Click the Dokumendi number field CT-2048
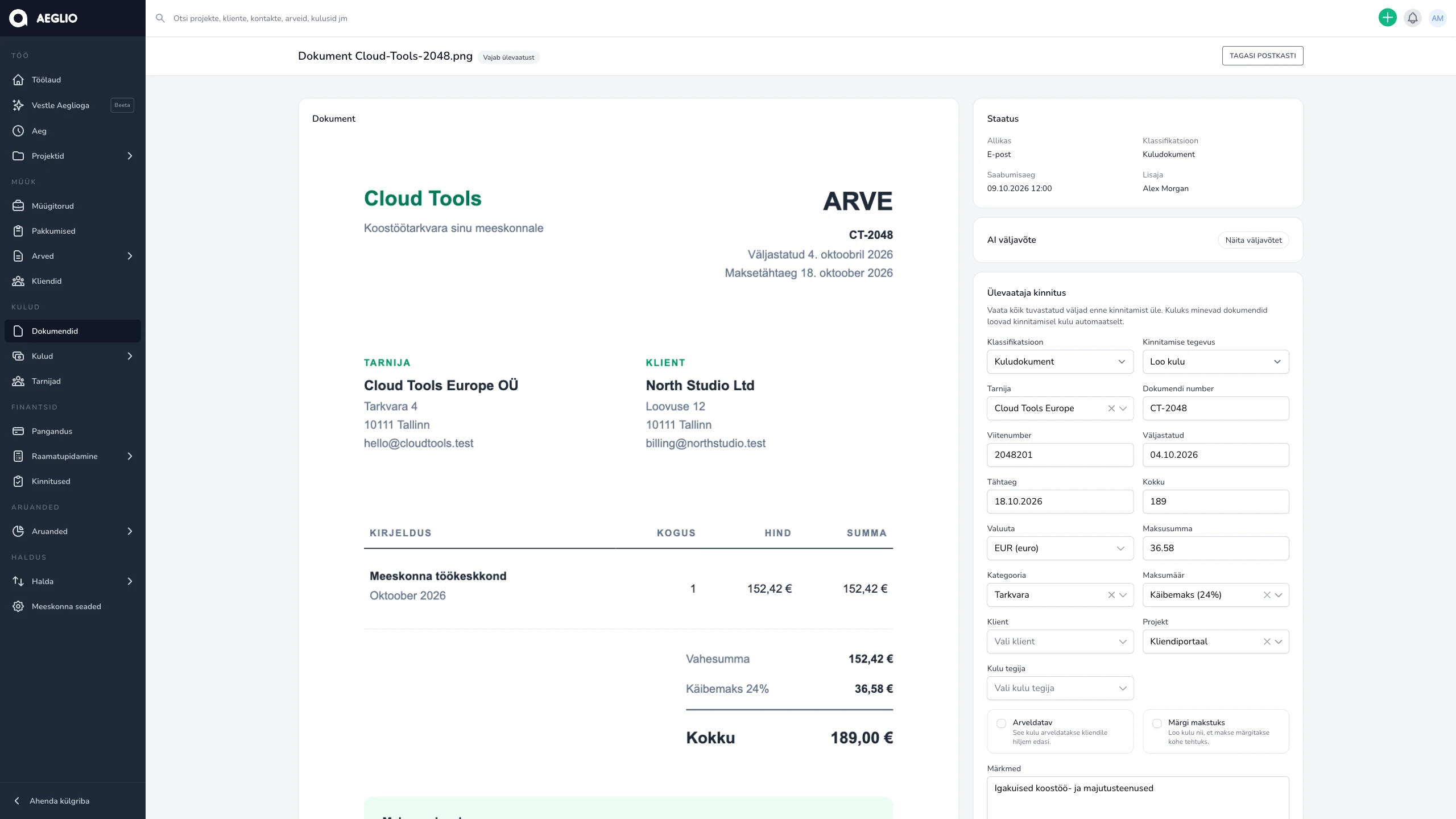 click(x=1215, y=408)
